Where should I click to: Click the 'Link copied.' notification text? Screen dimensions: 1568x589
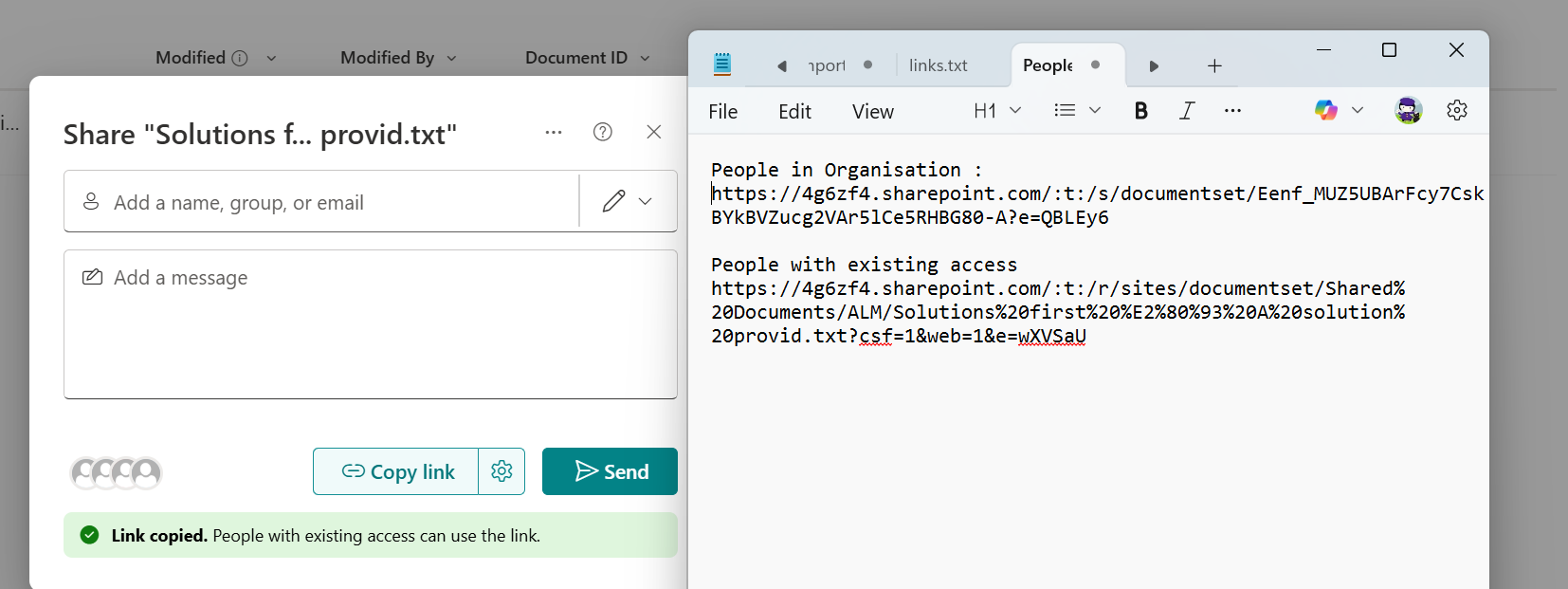tap(159, 535)
